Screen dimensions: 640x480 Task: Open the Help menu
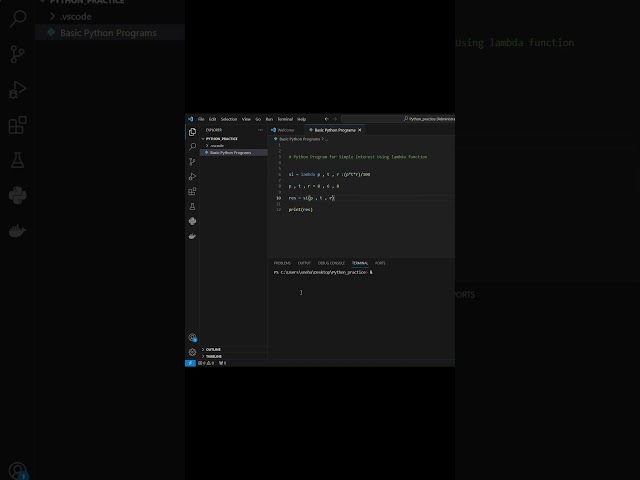coord(302,119)
